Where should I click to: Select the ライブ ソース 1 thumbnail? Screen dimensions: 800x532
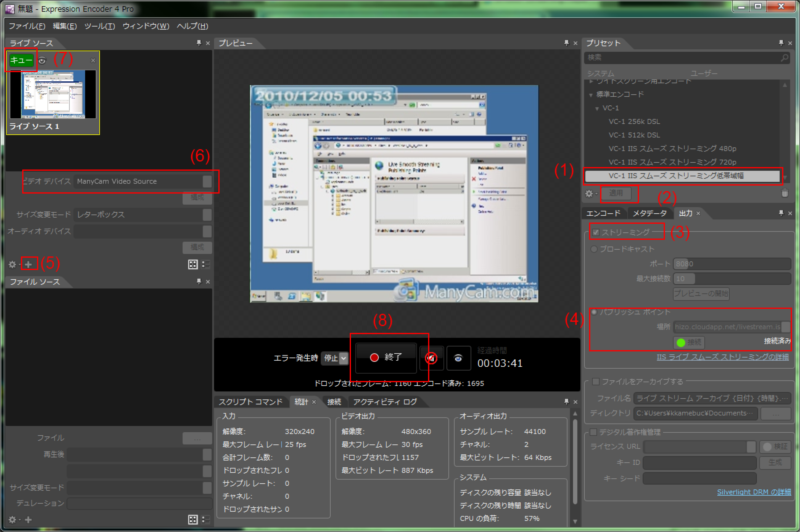pos(53,97)
